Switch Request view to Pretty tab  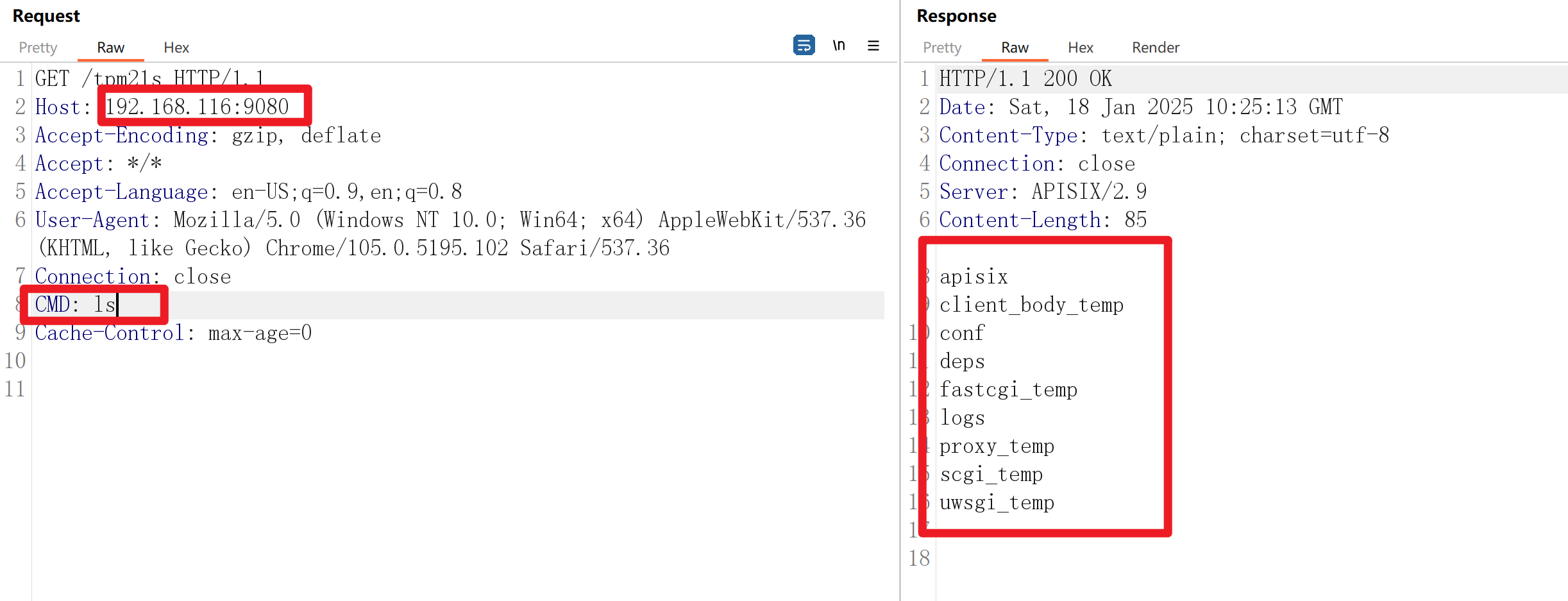[x=38, y=47]
